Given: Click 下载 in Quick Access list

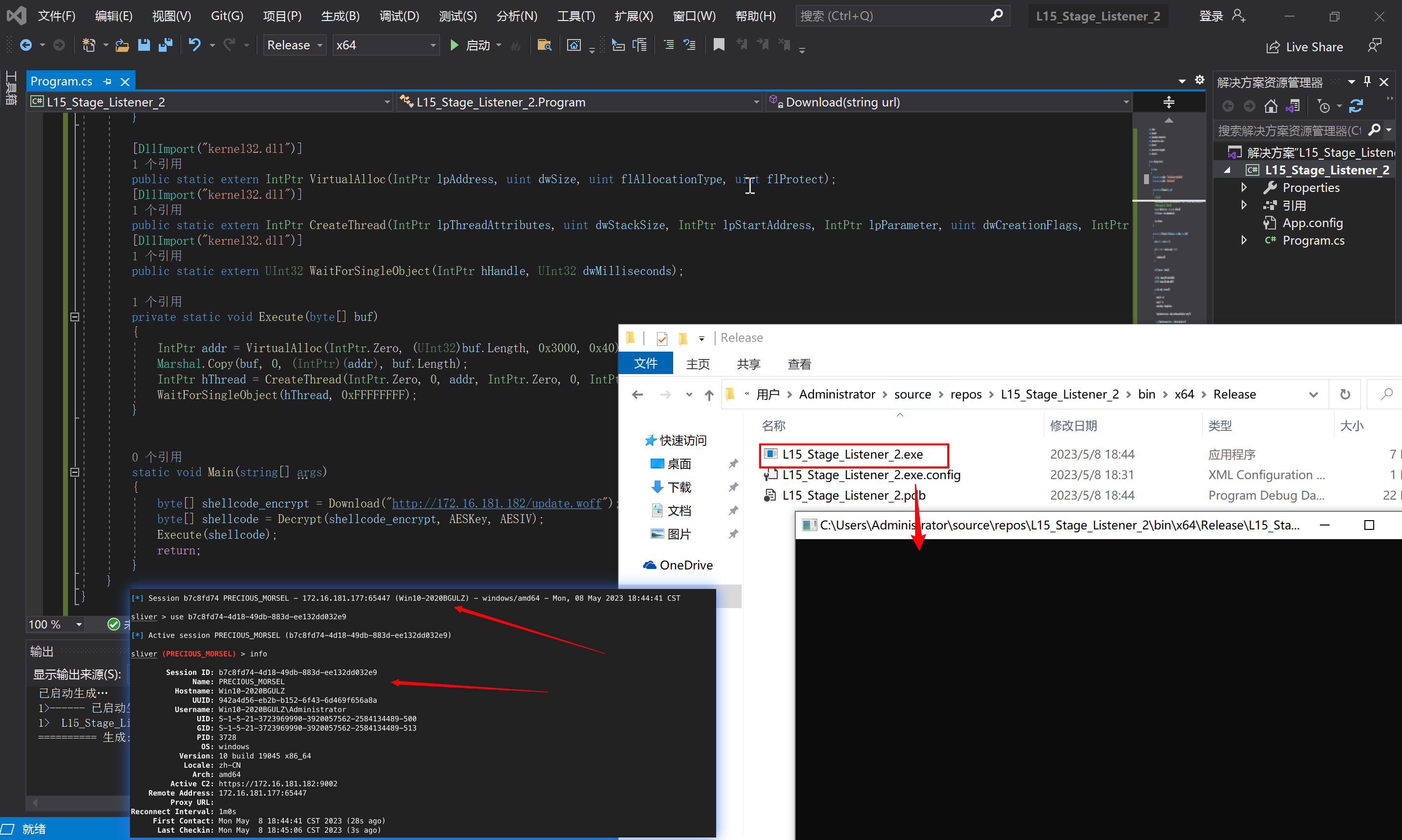Looking at the screenshot, I should click(x=679, y=487).
